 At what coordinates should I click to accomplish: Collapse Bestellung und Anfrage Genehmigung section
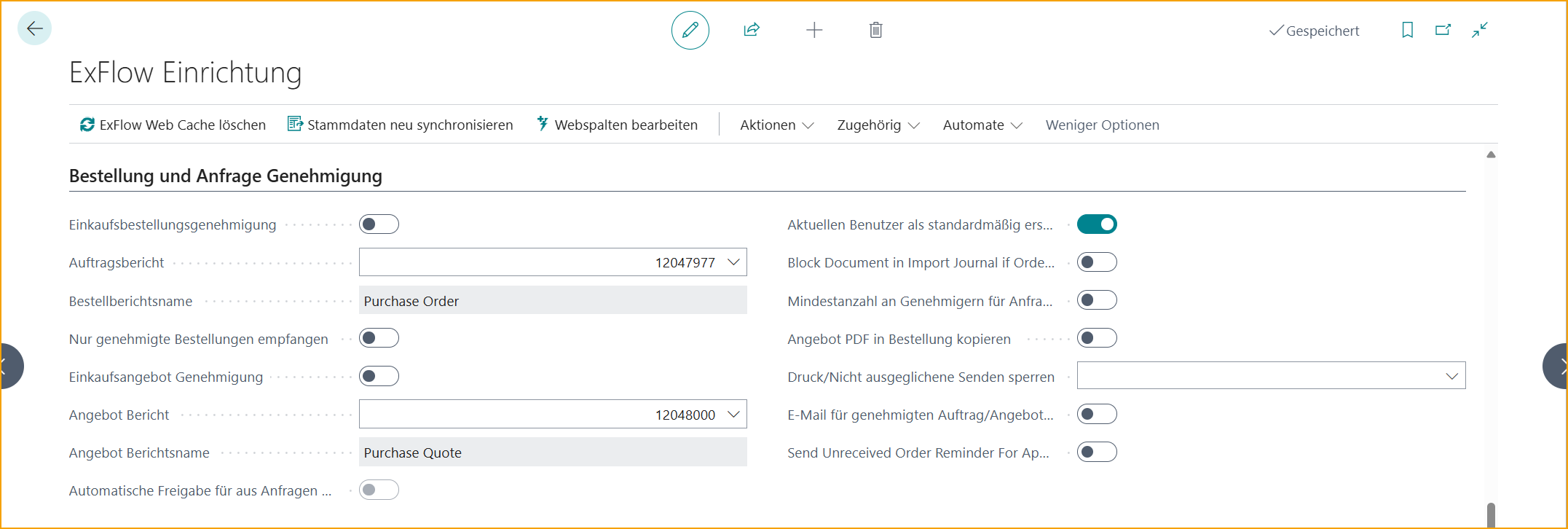point(225,176)
